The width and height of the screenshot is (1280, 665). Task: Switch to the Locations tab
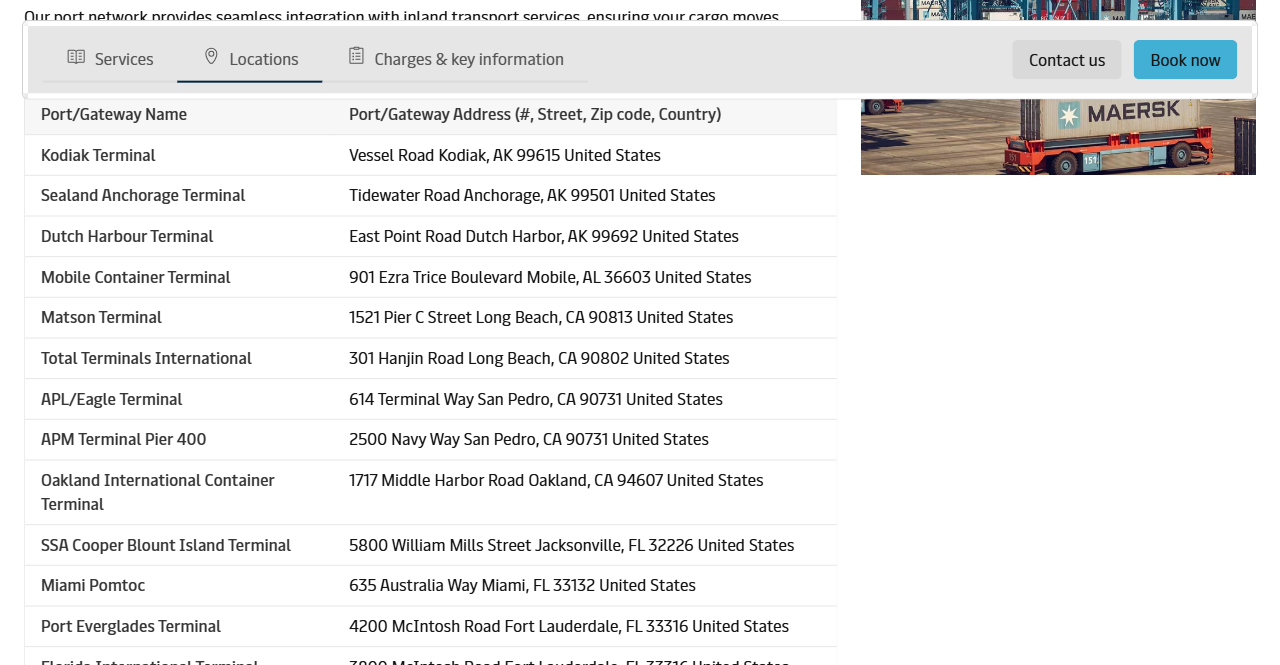click(x=250, y=59)
